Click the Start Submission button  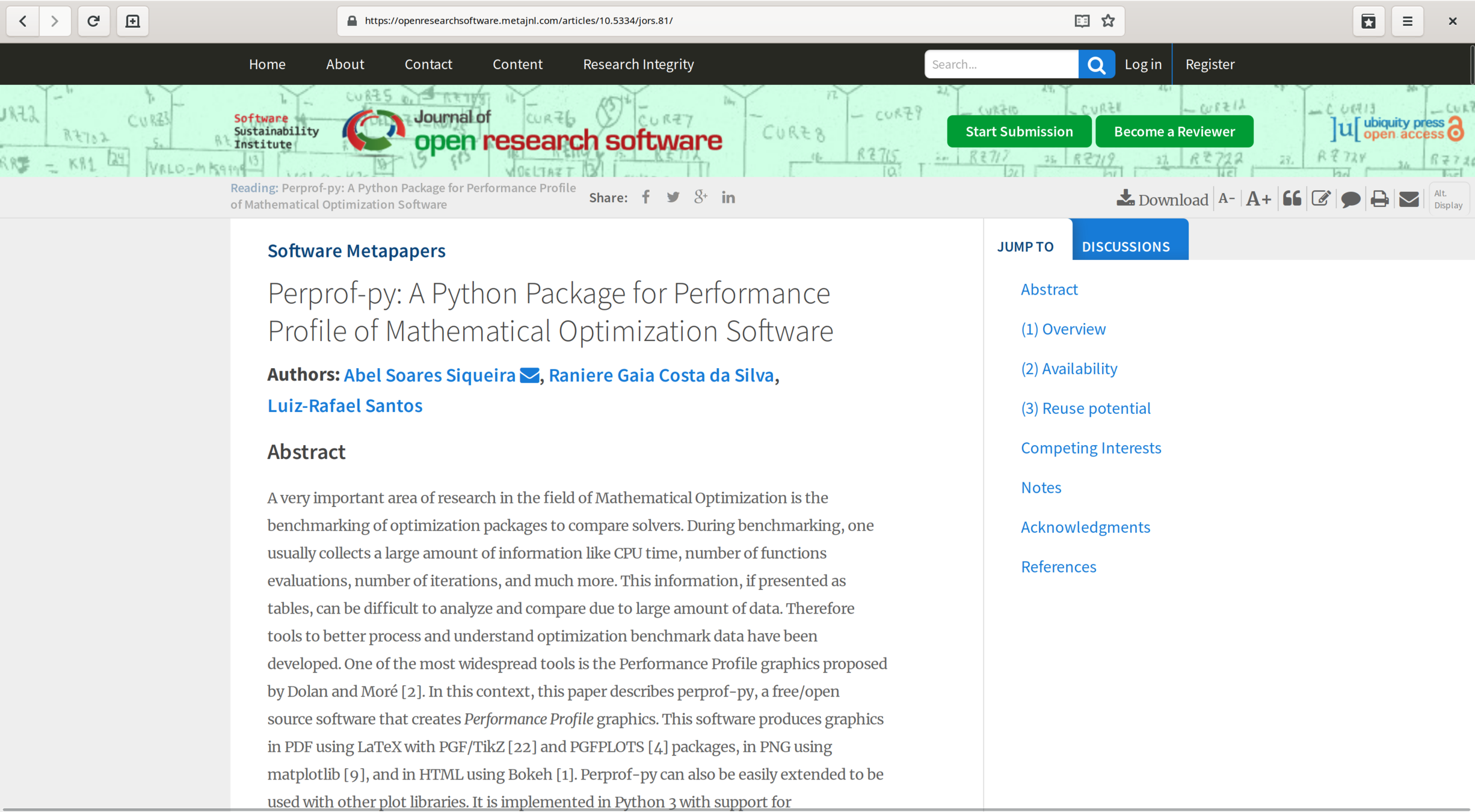tap(1018, 131)
